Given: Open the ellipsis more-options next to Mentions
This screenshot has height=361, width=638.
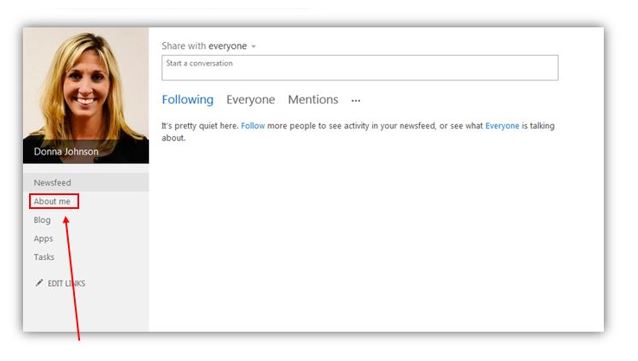Looking at the screenshot, I should click(356, 101).
